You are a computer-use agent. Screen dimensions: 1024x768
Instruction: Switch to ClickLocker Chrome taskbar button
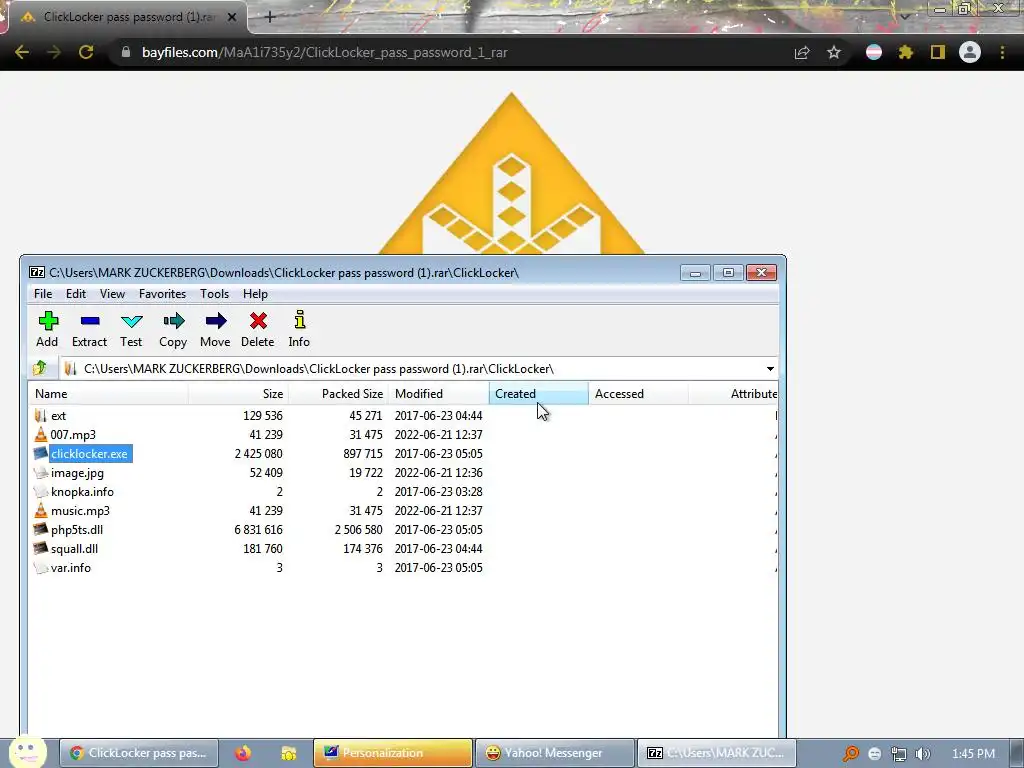(138, 753)
